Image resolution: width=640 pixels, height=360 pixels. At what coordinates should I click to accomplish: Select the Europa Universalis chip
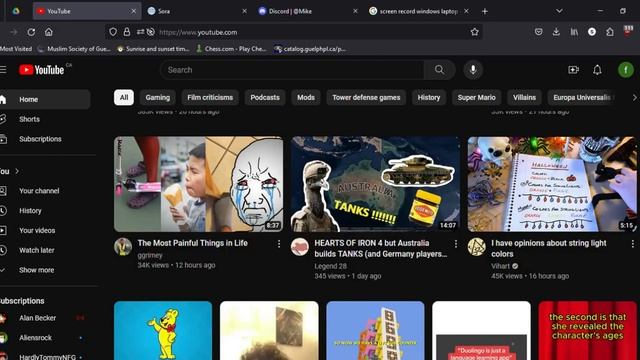582,98
